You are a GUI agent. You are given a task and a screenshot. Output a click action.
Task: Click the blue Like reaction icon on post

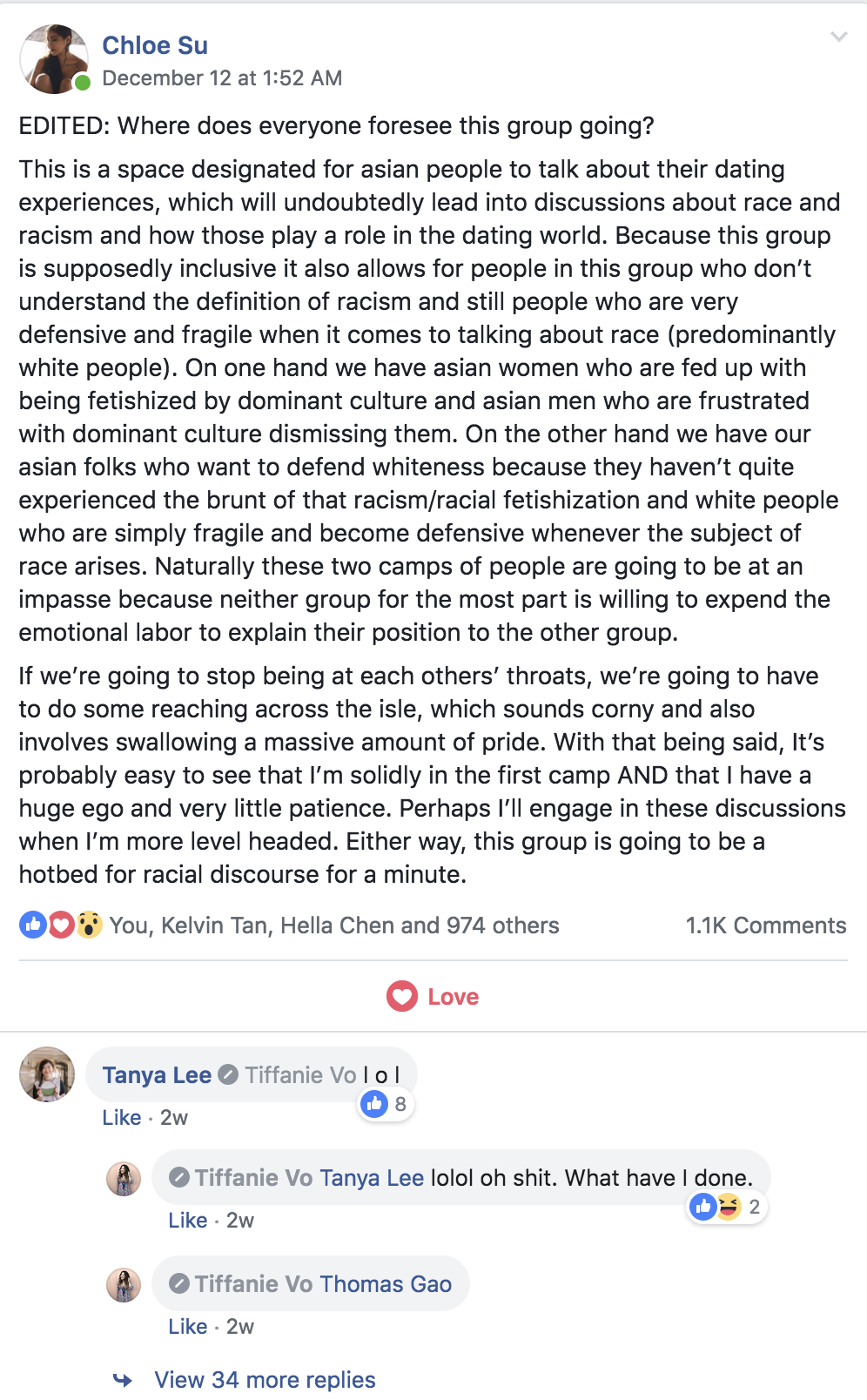coord(33,925)
